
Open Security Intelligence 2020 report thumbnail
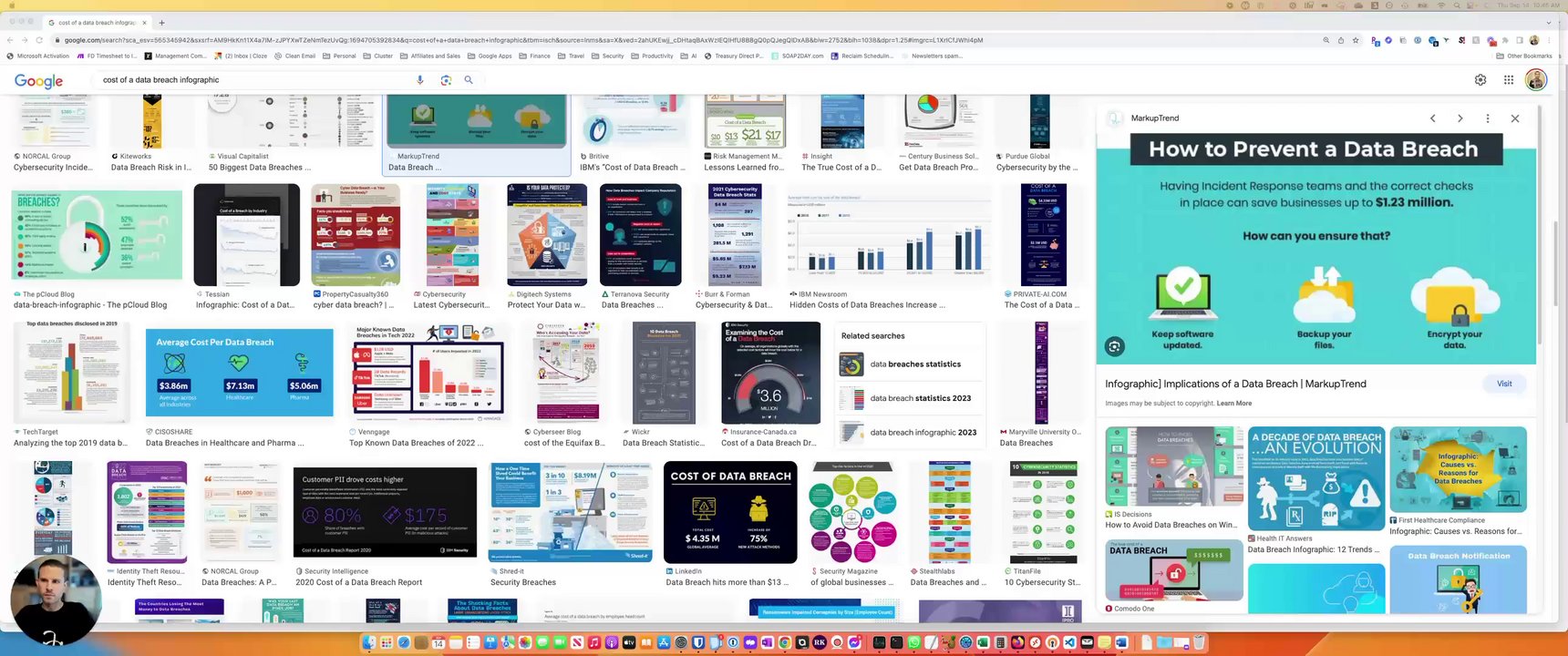(385, 513)
